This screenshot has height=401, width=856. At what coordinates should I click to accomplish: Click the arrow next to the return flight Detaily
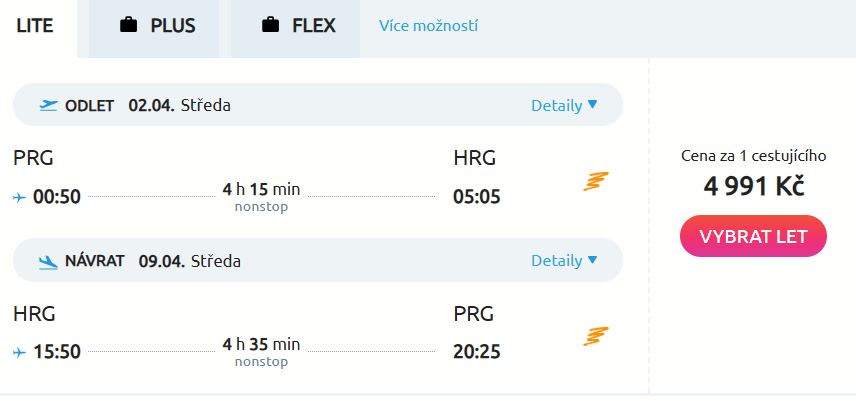(x=592, y=260)
